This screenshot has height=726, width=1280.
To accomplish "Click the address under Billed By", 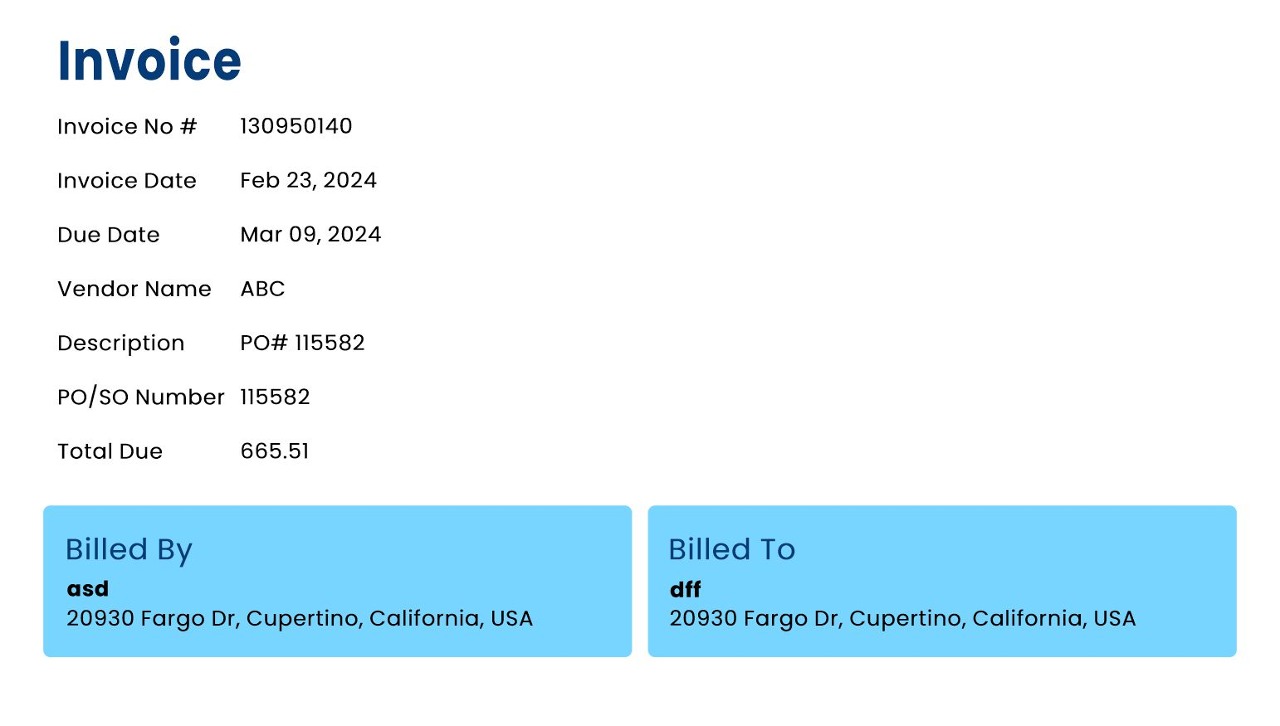I will (299, 619).
